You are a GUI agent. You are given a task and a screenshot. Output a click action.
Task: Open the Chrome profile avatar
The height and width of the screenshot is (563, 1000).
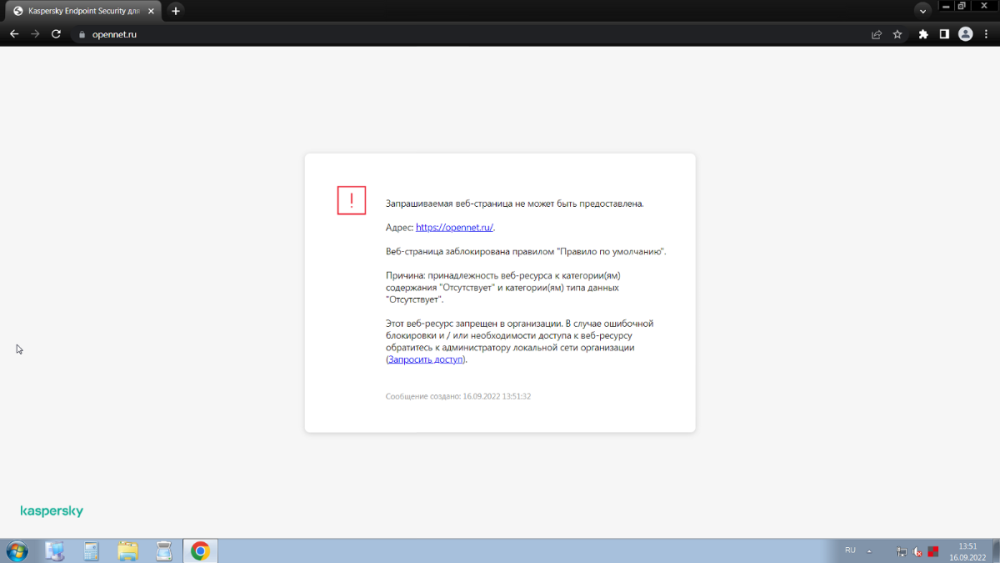click(965, 34)
